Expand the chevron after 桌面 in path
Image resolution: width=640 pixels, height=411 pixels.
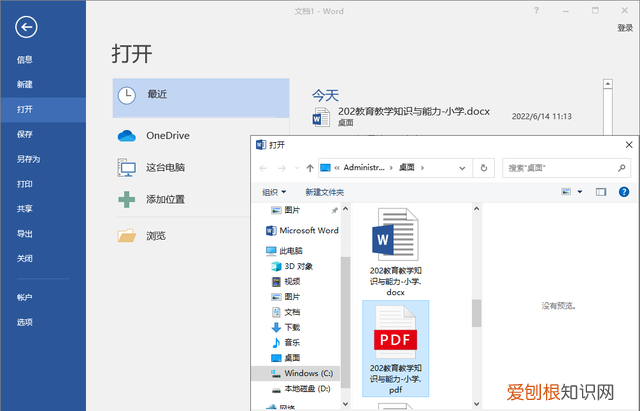pyautogui.click(x=422, y=168)
